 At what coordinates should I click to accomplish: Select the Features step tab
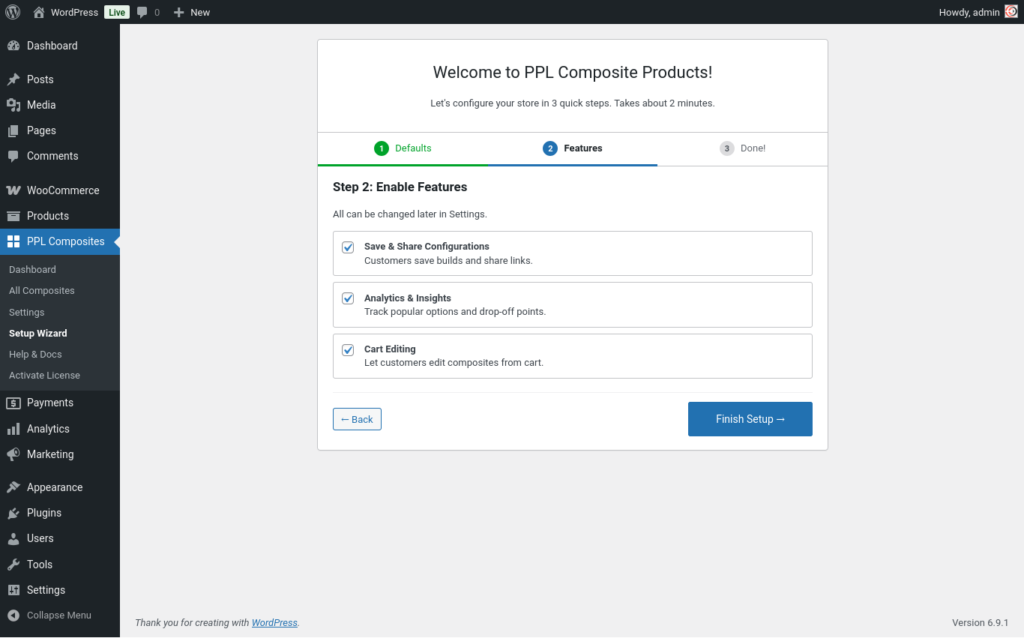573,148
